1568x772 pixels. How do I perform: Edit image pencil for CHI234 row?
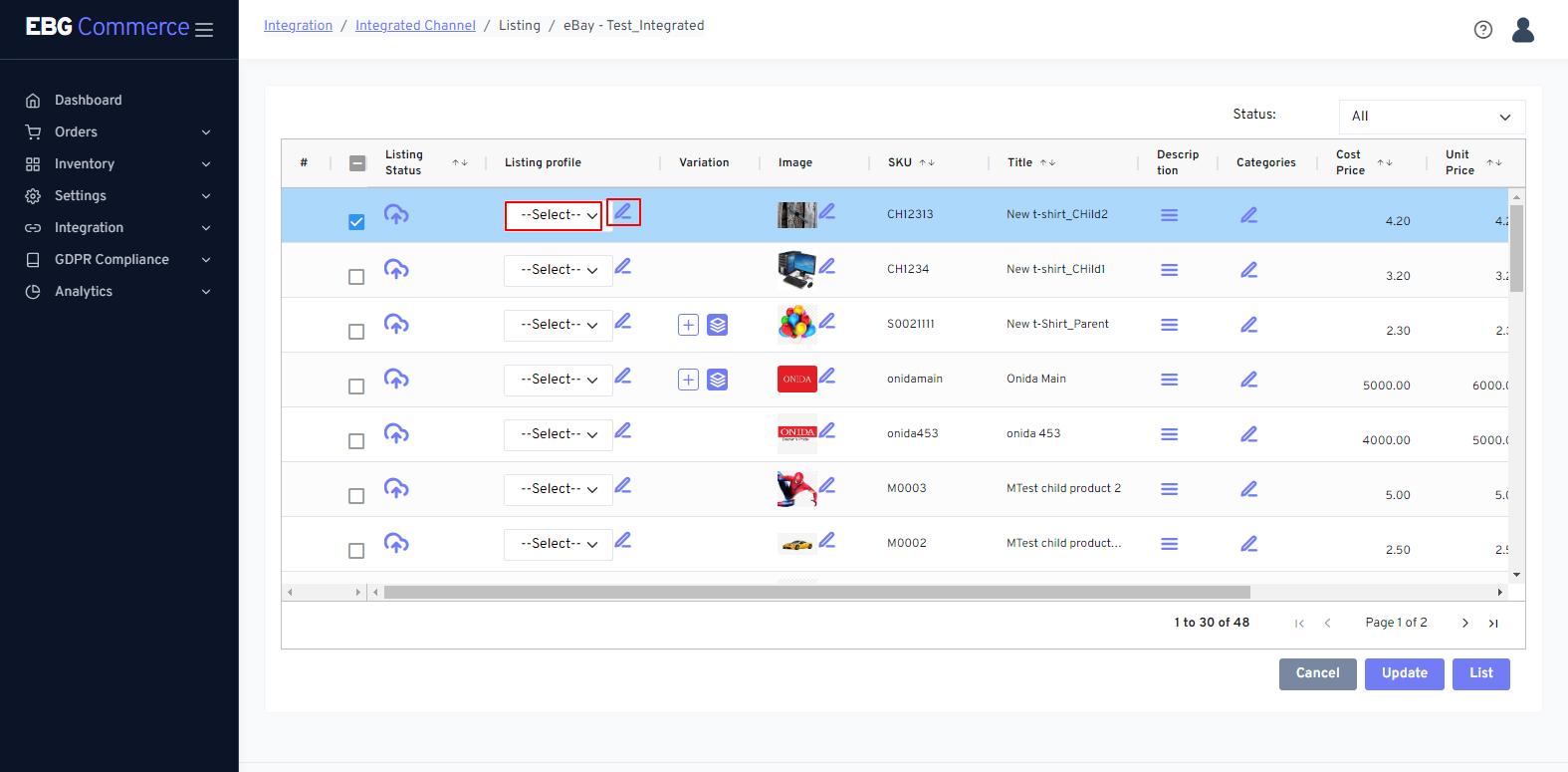tap(827, 266)
